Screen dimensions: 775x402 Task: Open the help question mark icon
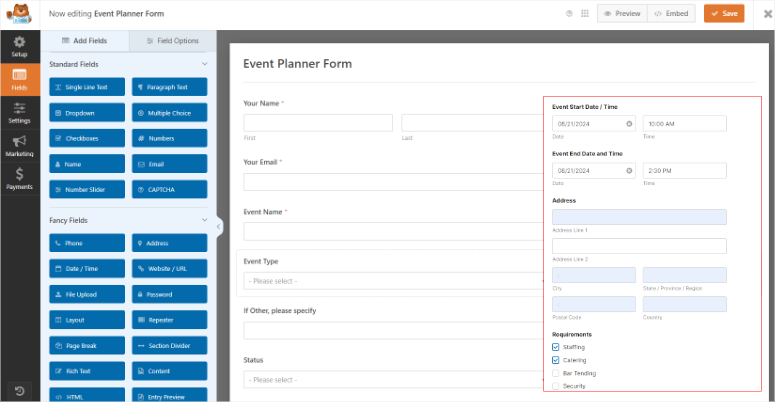(569, 14)
